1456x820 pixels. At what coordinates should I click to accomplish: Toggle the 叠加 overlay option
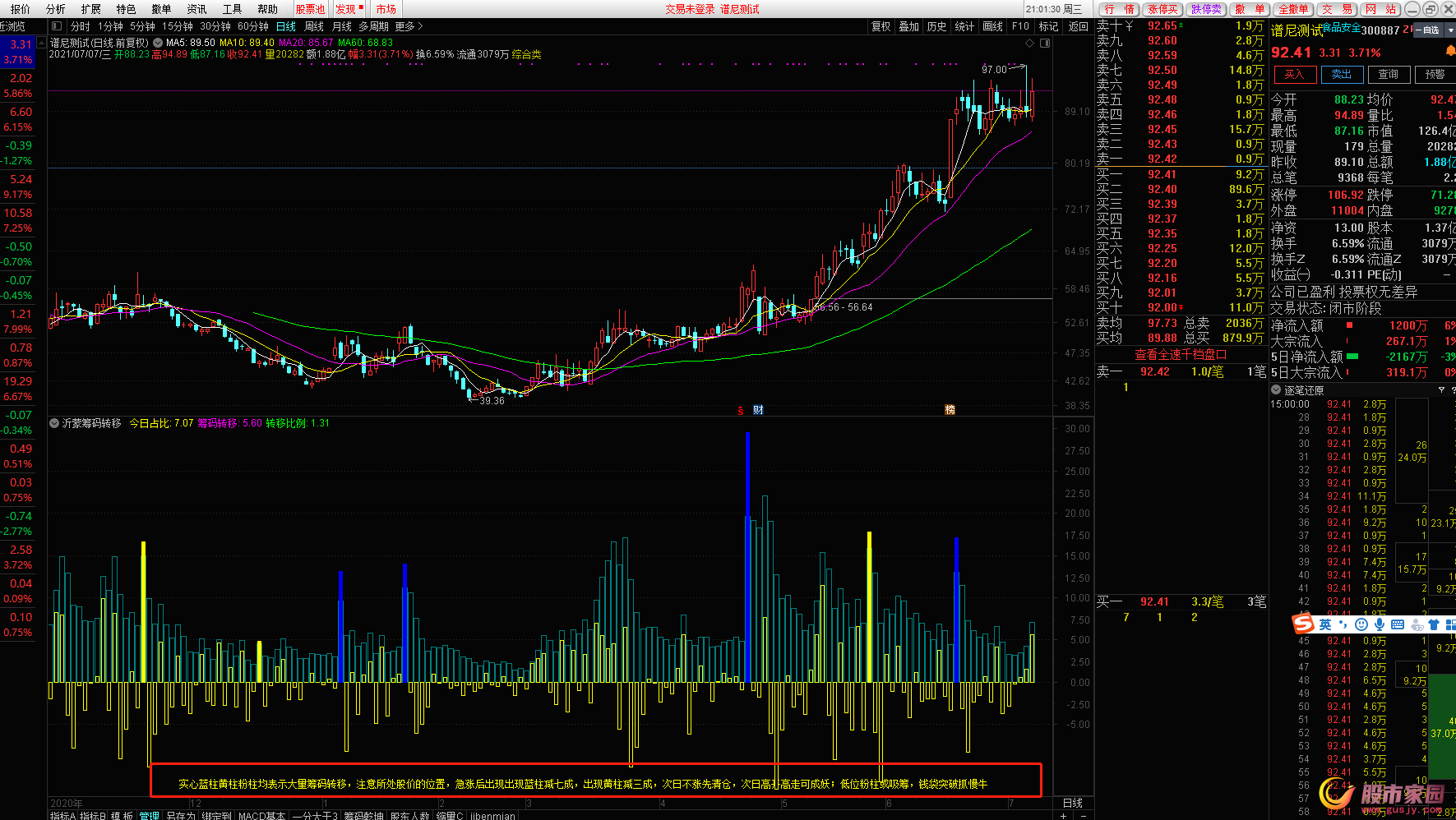[x=908, y=26]
